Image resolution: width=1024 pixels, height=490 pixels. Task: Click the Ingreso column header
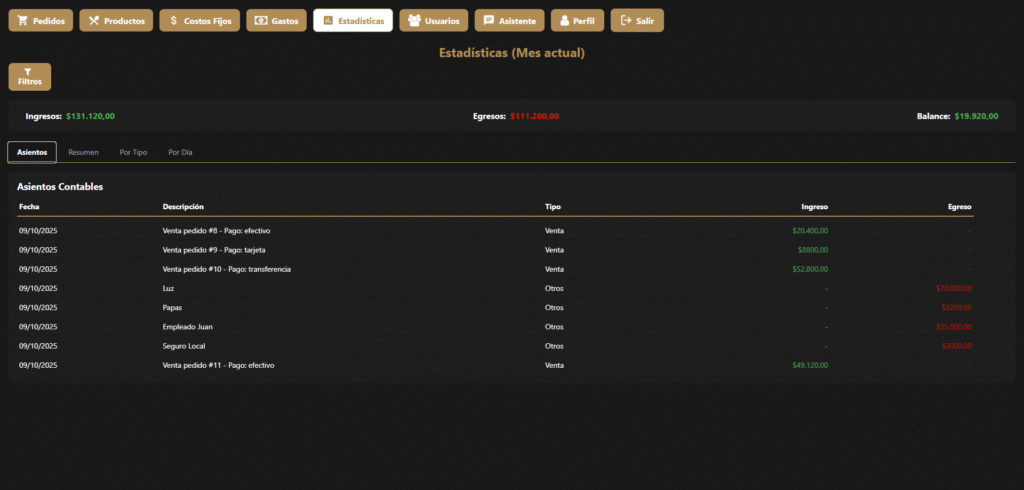point(814,207)
